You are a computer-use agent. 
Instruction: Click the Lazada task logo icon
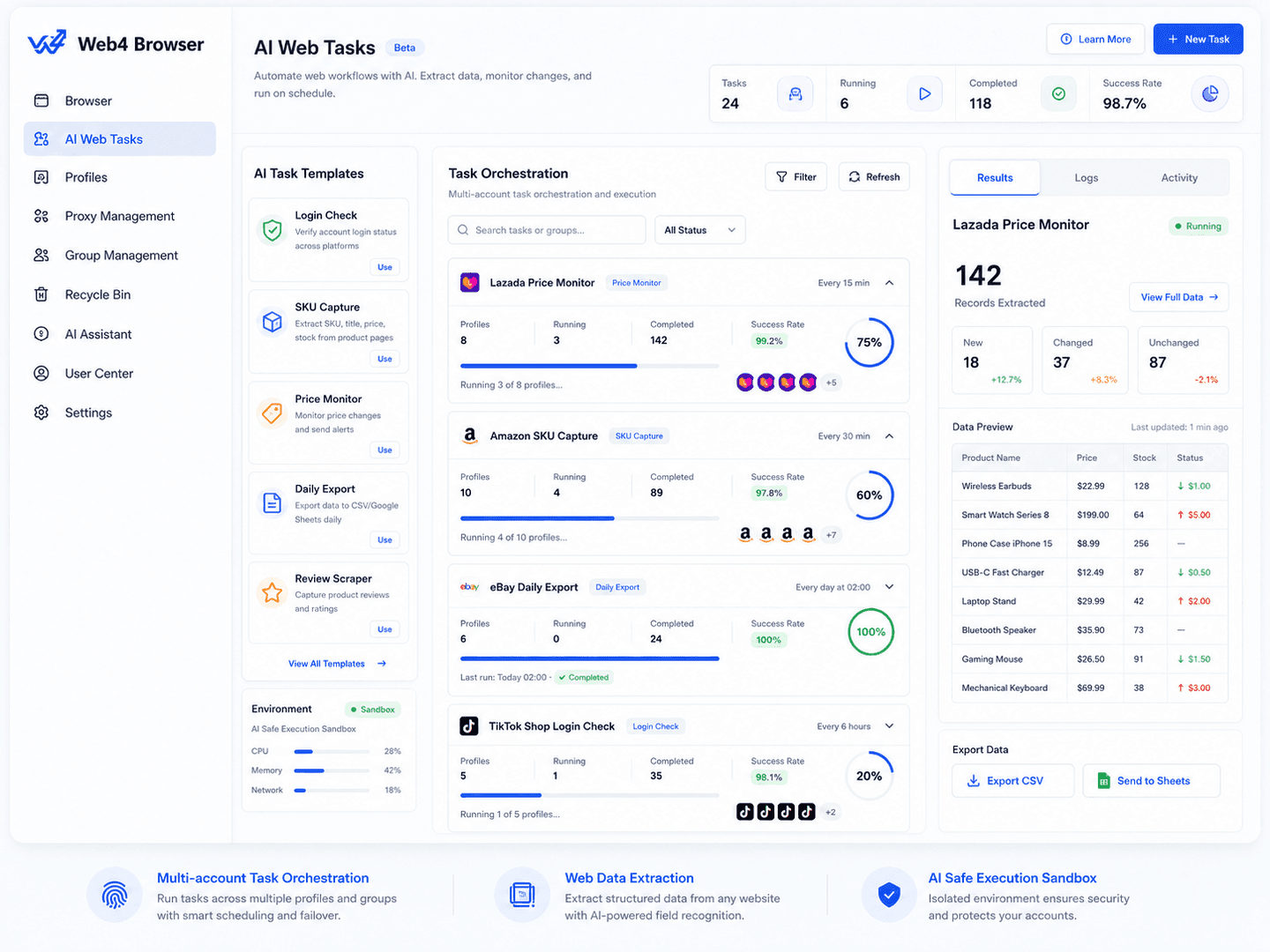pos(470,282)
